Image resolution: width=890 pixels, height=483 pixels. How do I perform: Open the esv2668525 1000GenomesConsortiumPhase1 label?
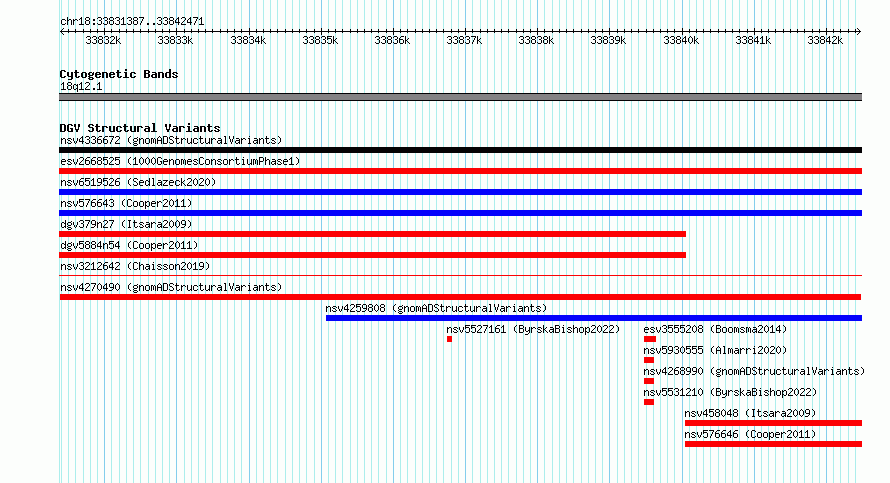click(x=180, y=161)
